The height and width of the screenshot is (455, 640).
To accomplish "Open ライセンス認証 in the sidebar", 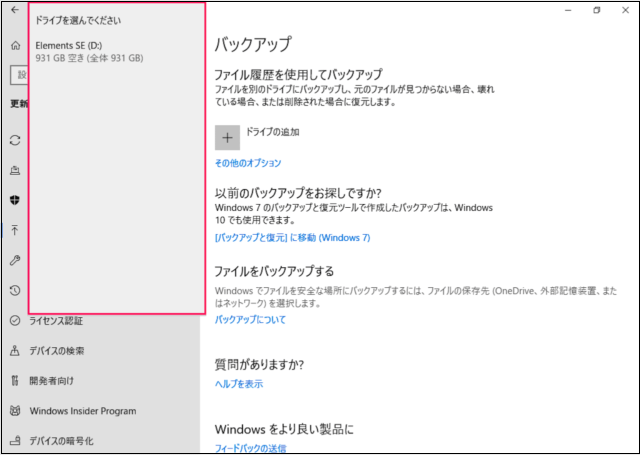I will tap(56, 321).
